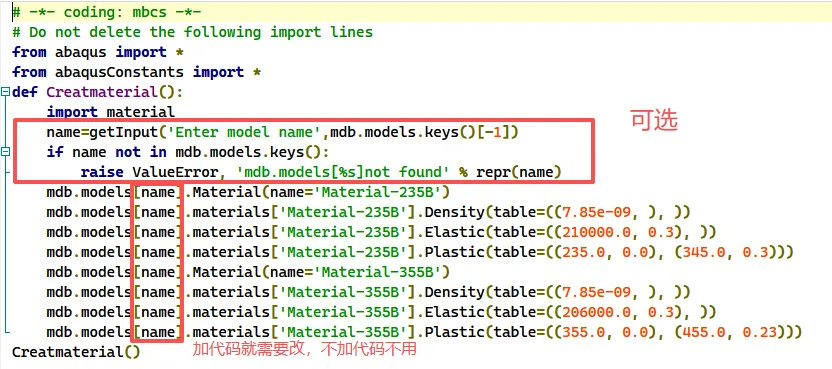This screenshot has width=832, height=369.
Task: Click the '.Material(name='Material-235B')' line
Action: coord(248,192)
